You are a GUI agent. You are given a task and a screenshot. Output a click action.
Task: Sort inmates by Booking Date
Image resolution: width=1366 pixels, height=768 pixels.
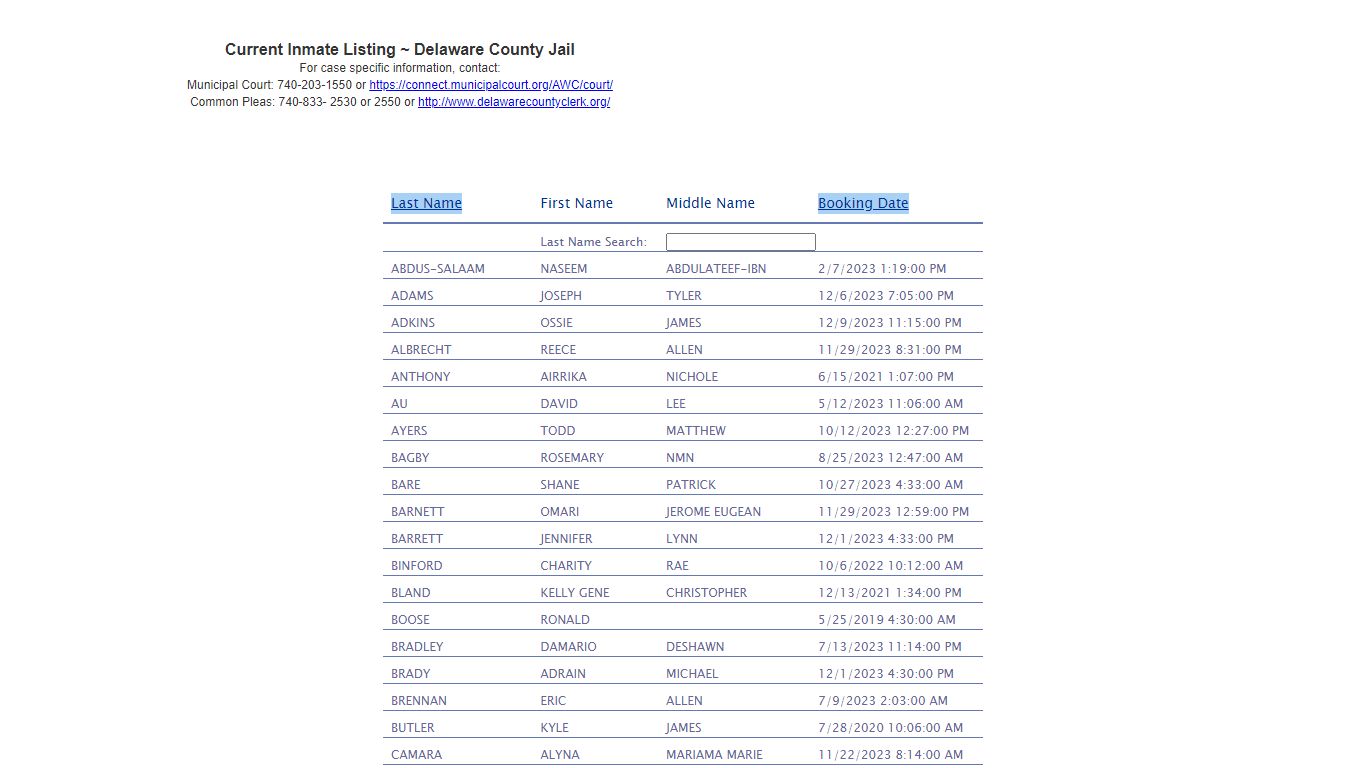[x=863, y=203]
